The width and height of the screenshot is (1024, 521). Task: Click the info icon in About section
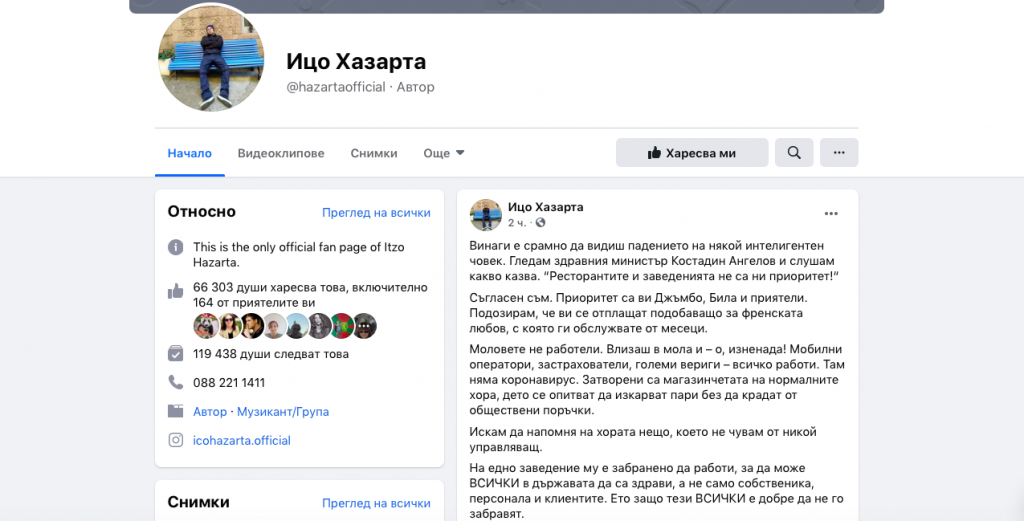coord(175,247)
